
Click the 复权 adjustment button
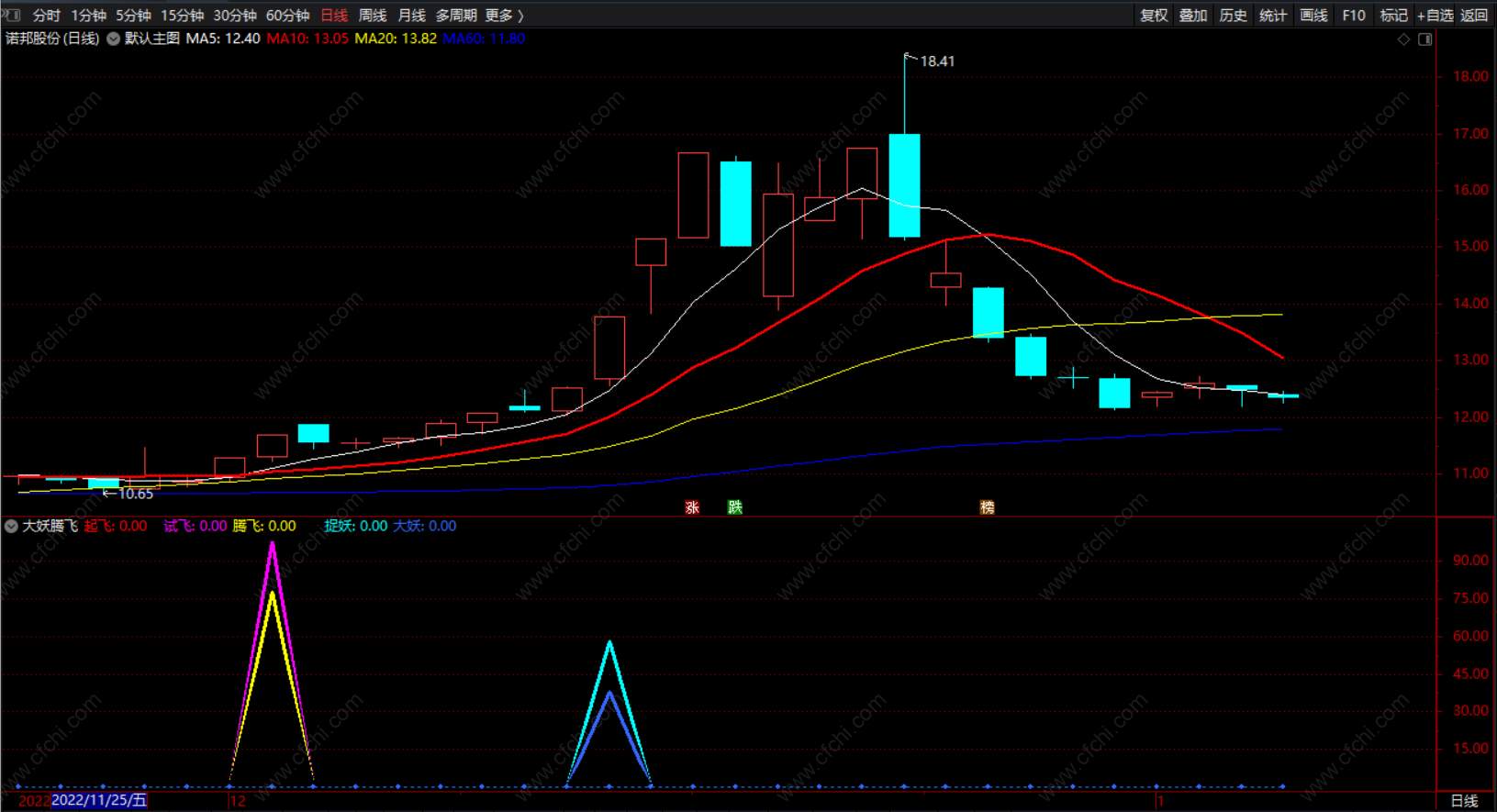coord(1154,16)
